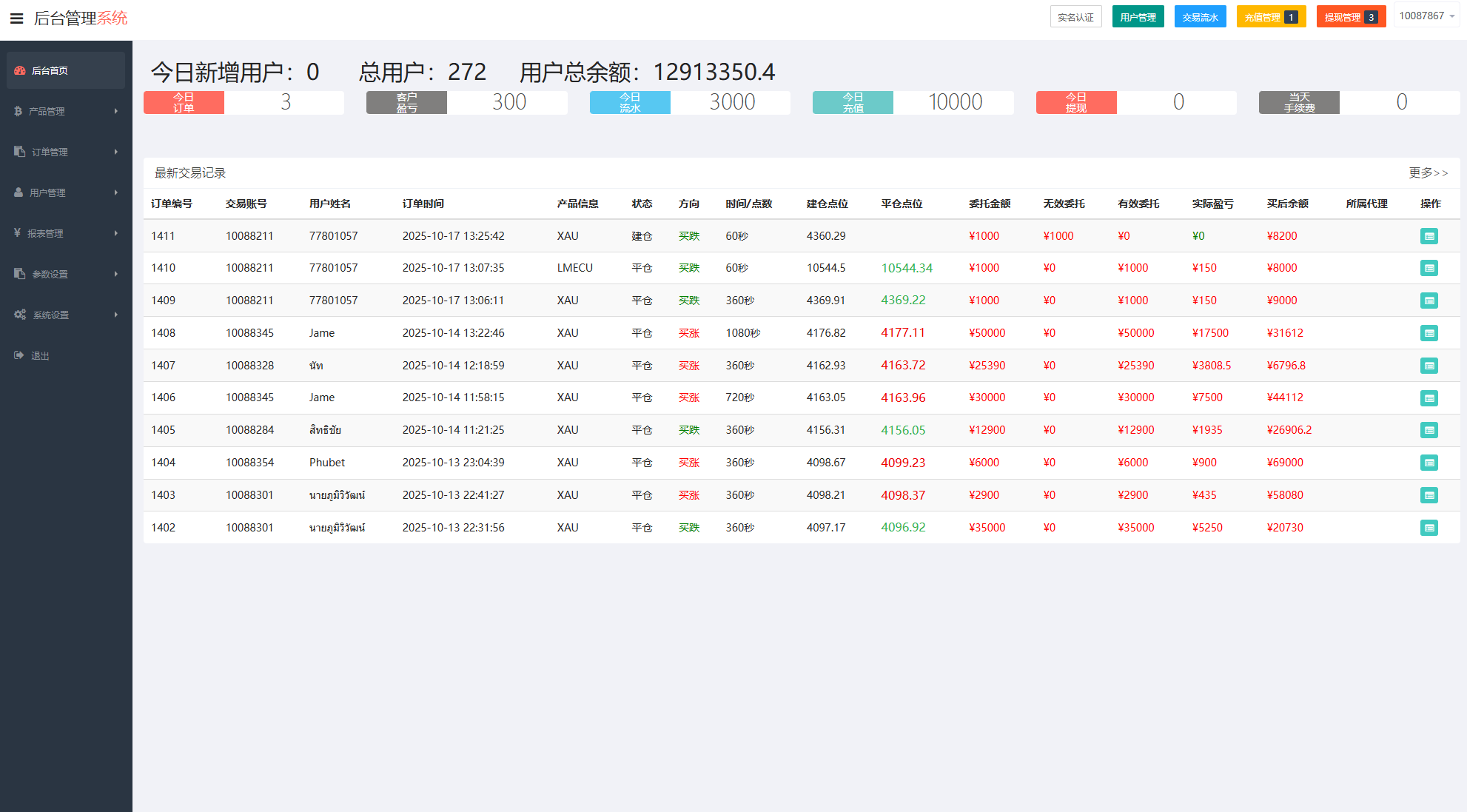
Task: Click the detail icon on order 1406 row
Action: [x=1429, y=397]
